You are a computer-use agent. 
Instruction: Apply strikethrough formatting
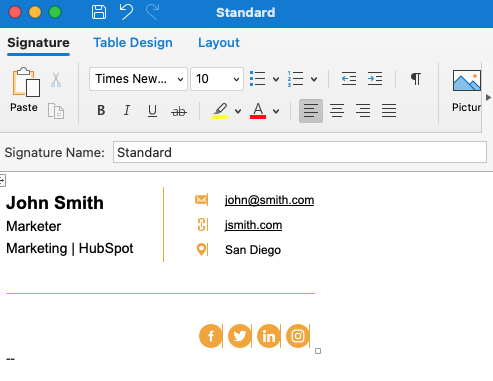click(179, 111)
